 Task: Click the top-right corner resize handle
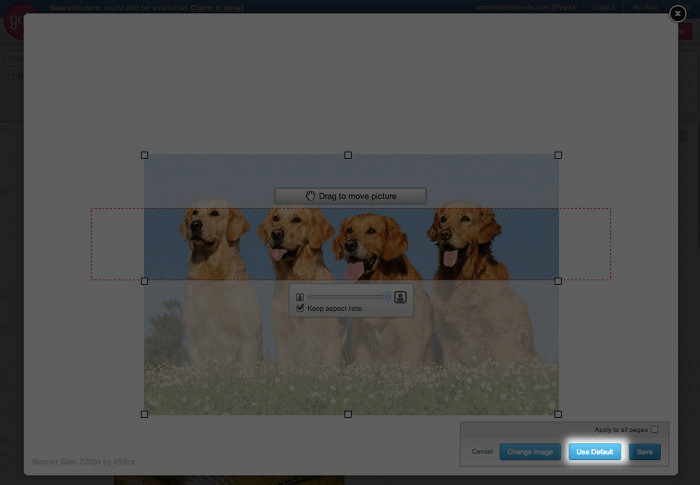tap(558, 155)
